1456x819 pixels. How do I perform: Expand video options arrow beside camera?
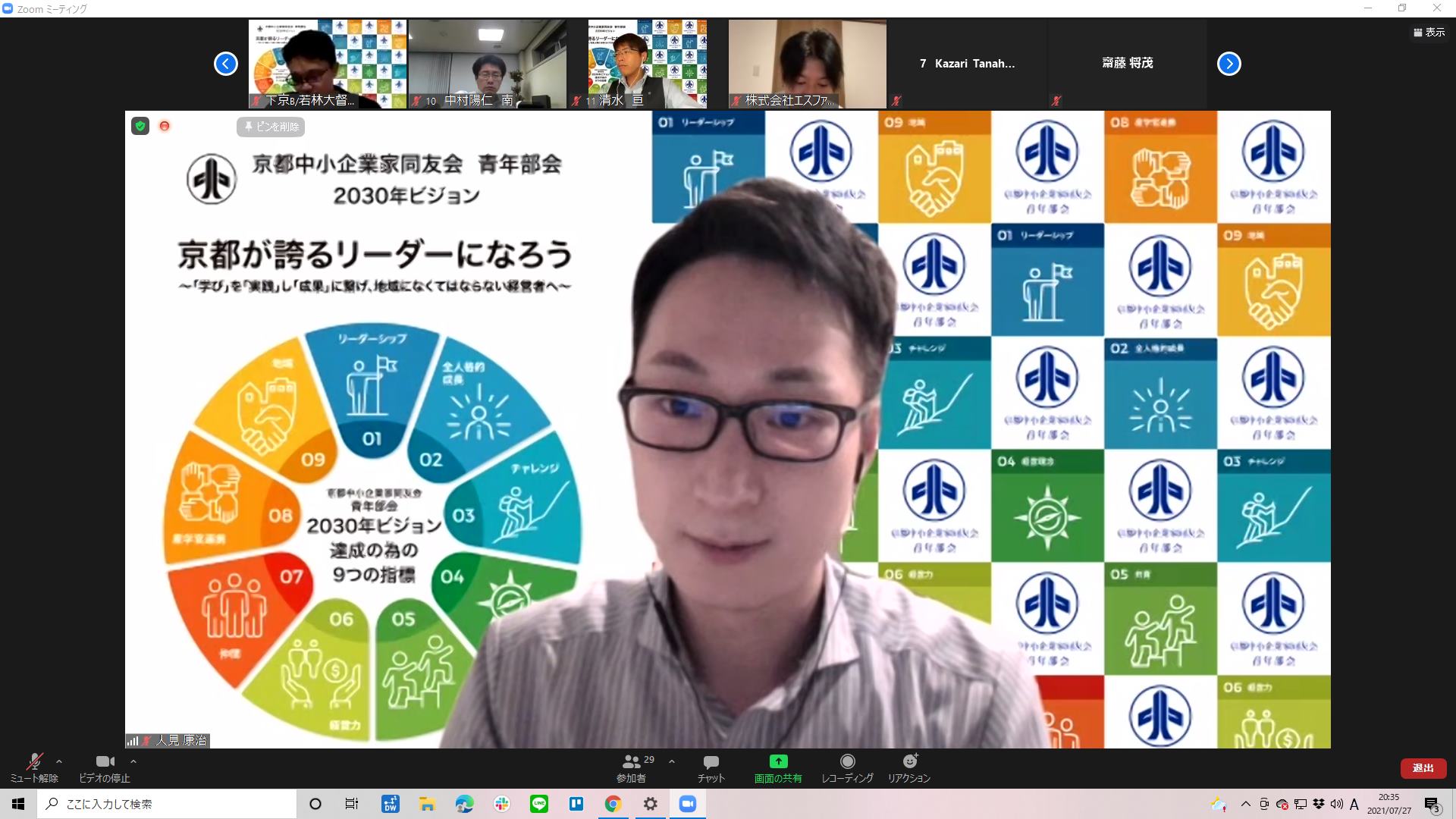click(x=133, y=761)
